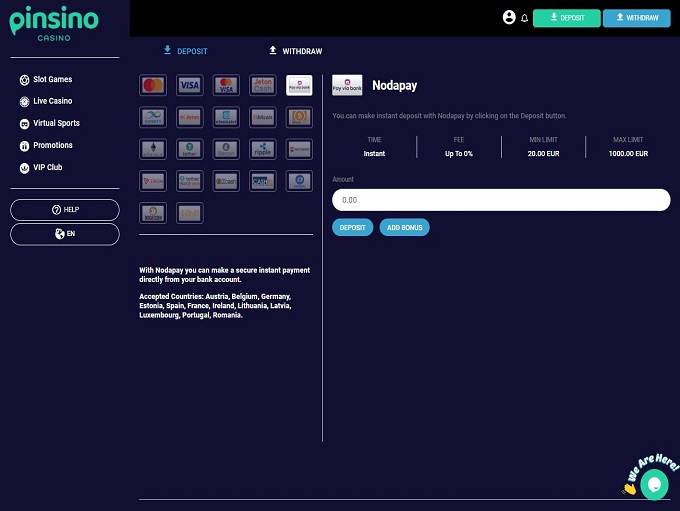Select the Zcash payment method

(226, 181)
